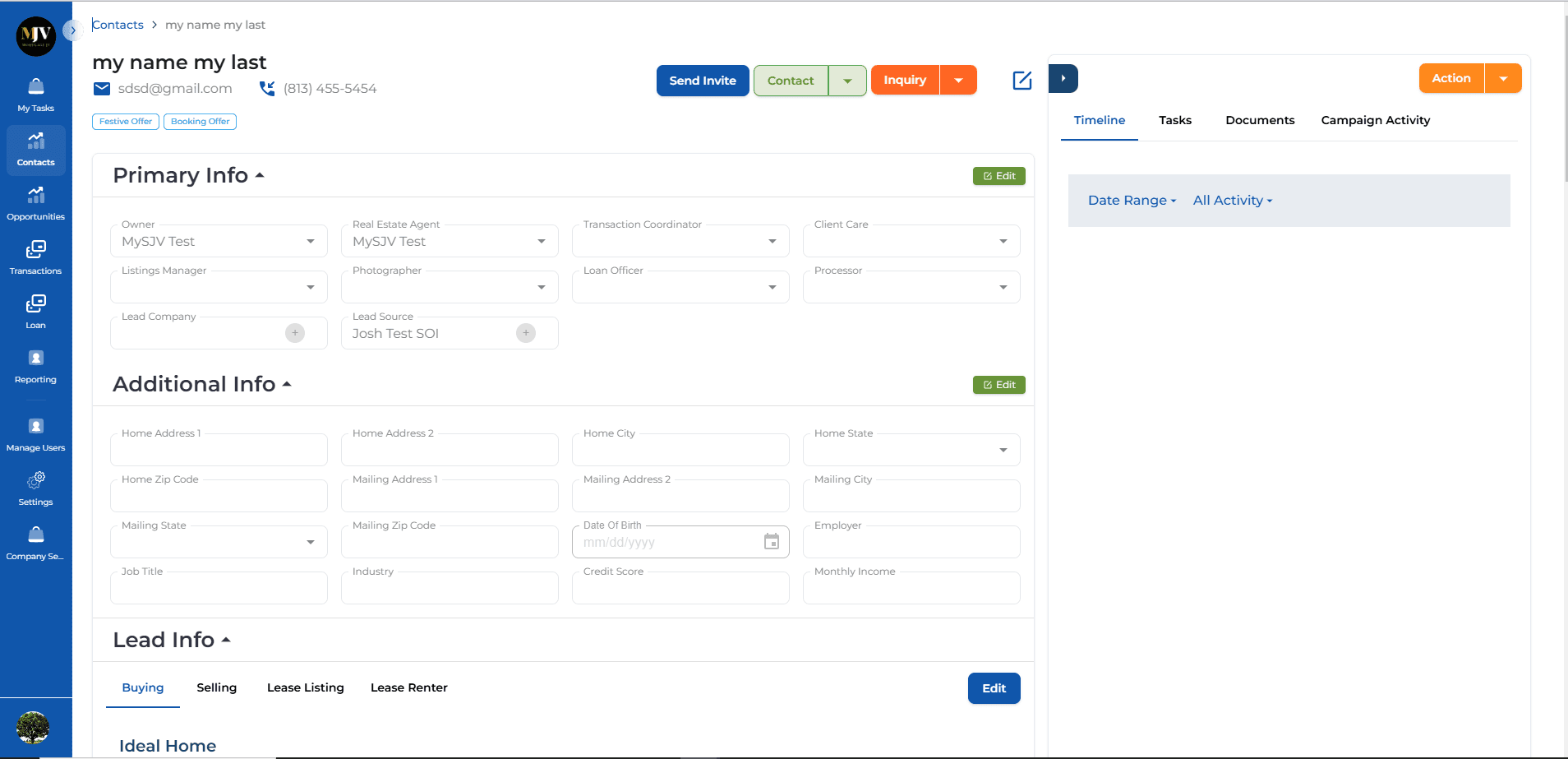Select the Lease Listing tab
Viewport: 1568px width, 759px height.
click(x=306, y=687)
